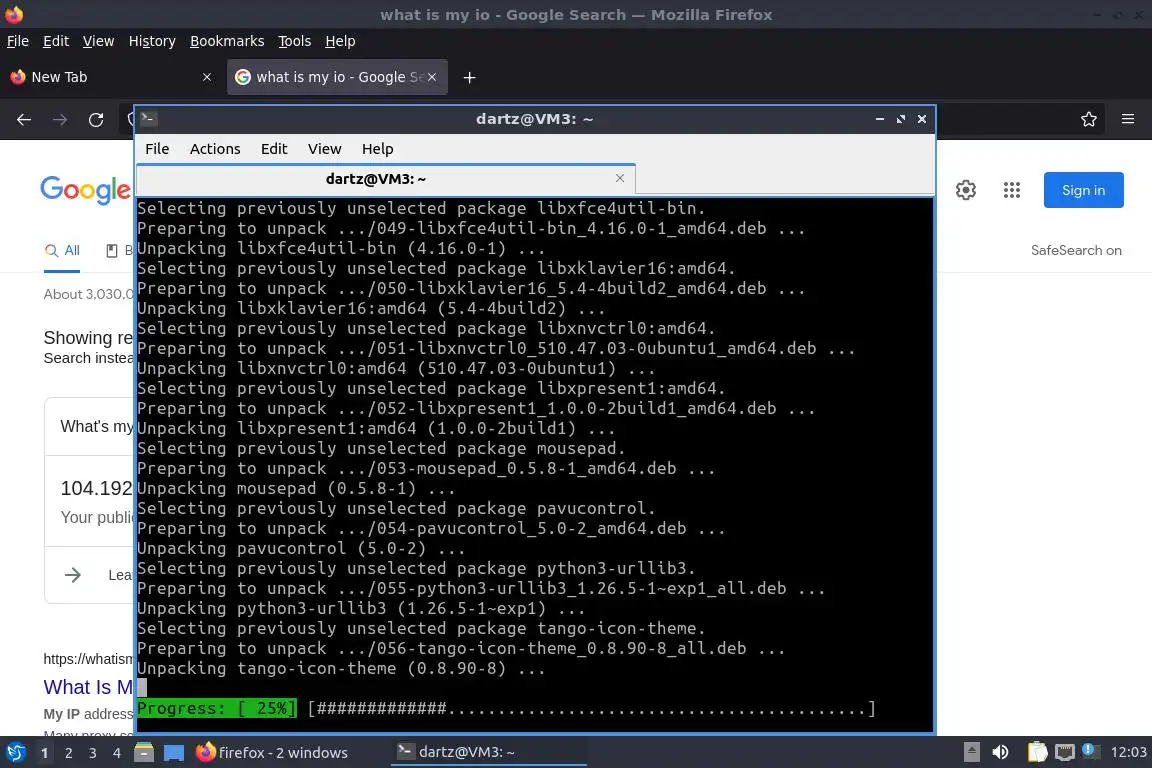Switch to workspace 4 in the pager
The image size is (1152, 768).
coord(117,753)
